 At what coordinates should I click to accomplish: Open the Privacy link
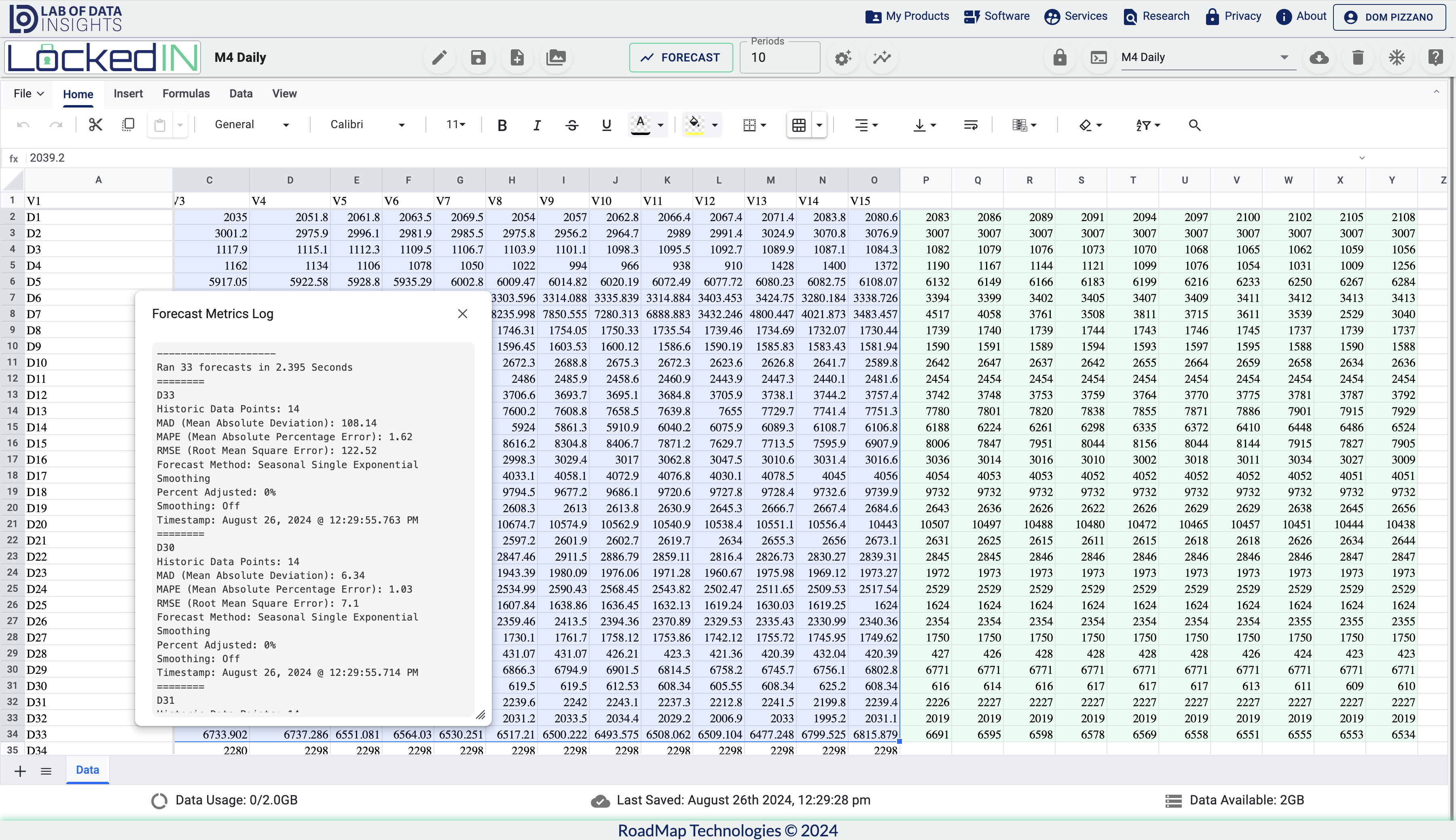[1233, 16]
